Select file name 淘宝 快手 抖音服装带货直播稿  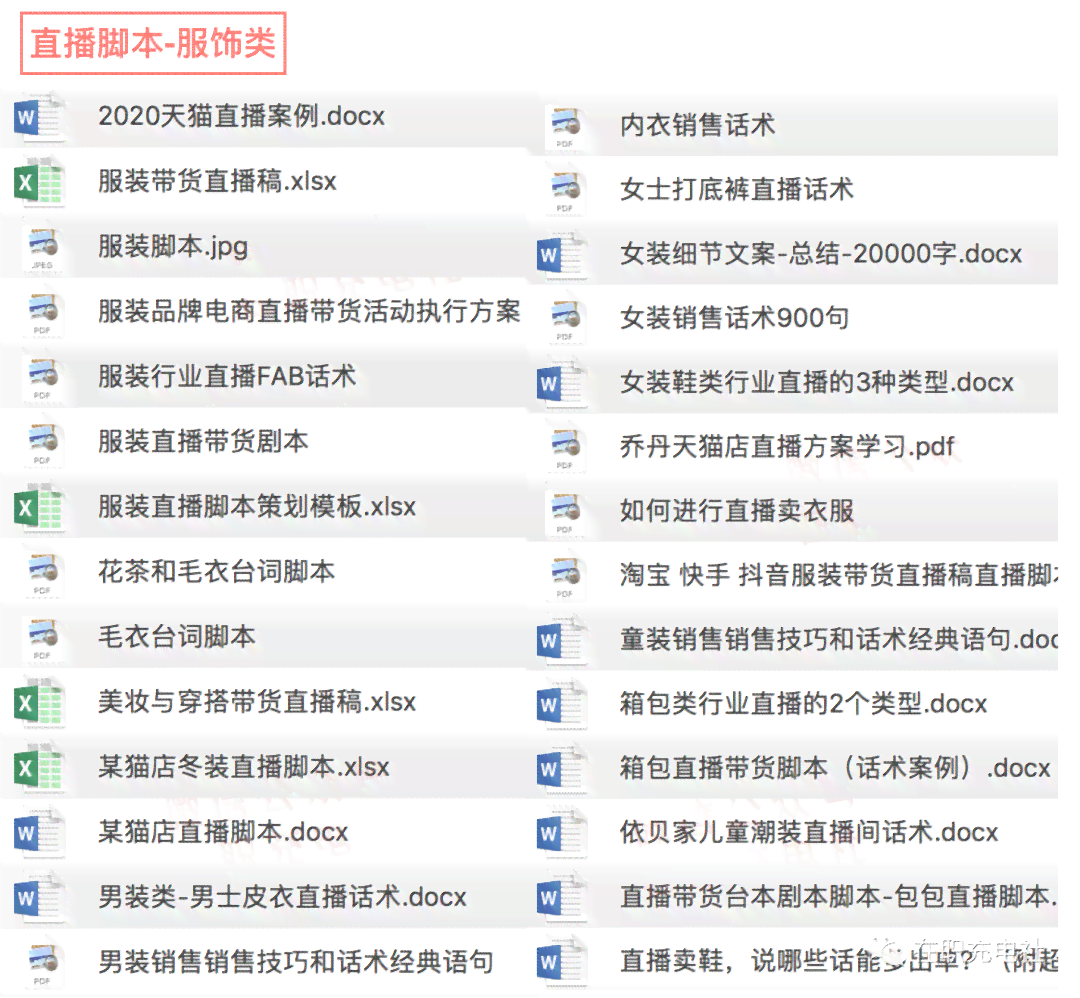tap(838, 575)
